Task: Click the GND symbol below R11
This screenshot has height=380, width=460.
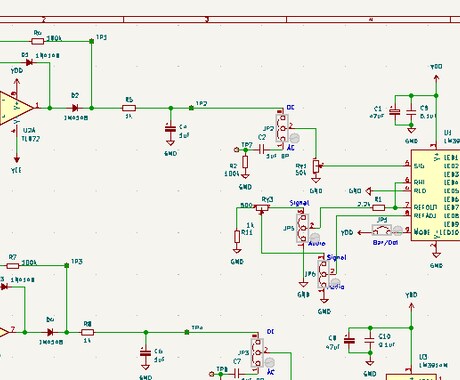Action: tap(237, 251)
